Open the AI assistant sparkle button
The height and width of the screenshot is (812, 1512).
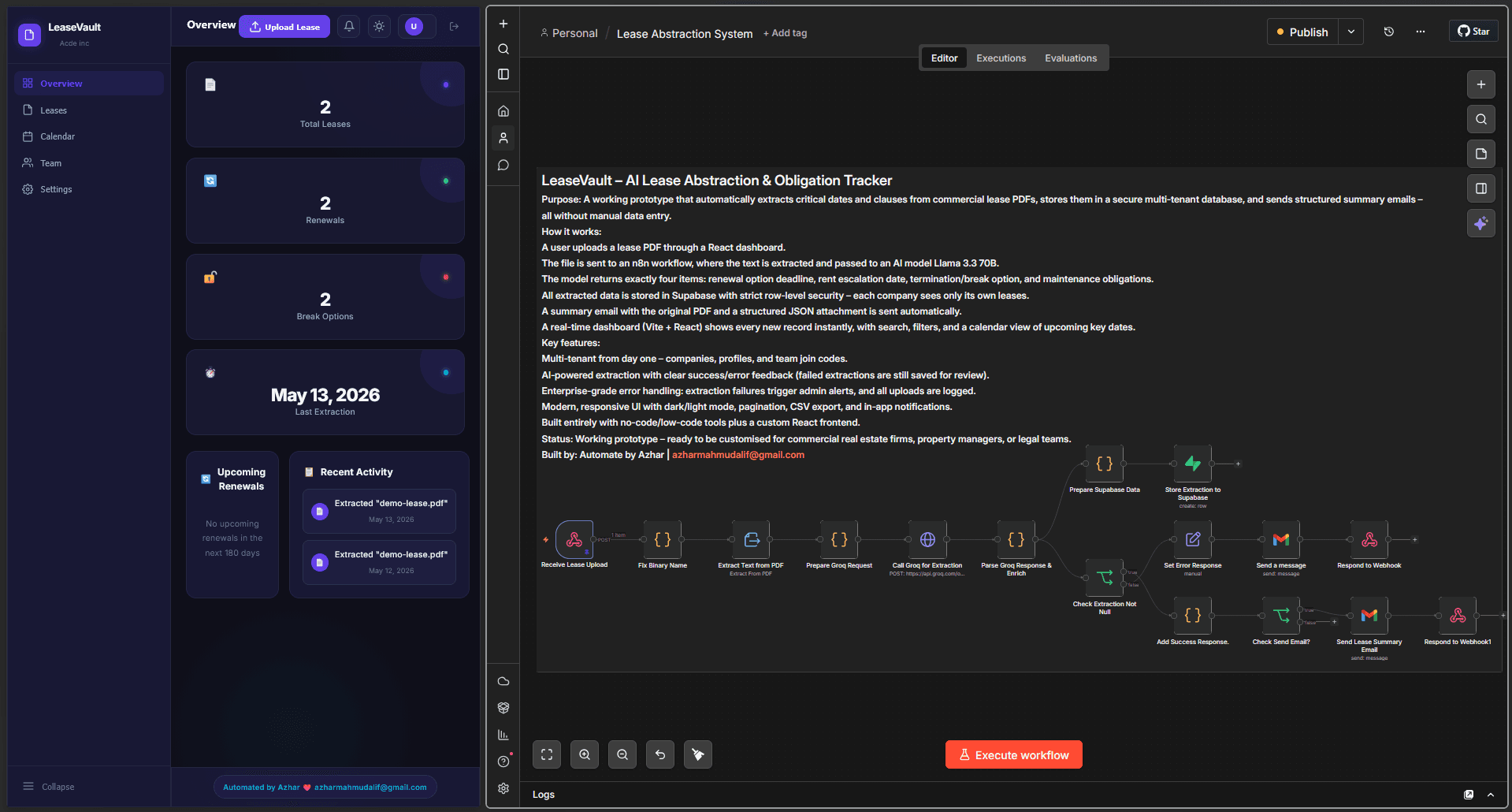tap(1481, 223)
